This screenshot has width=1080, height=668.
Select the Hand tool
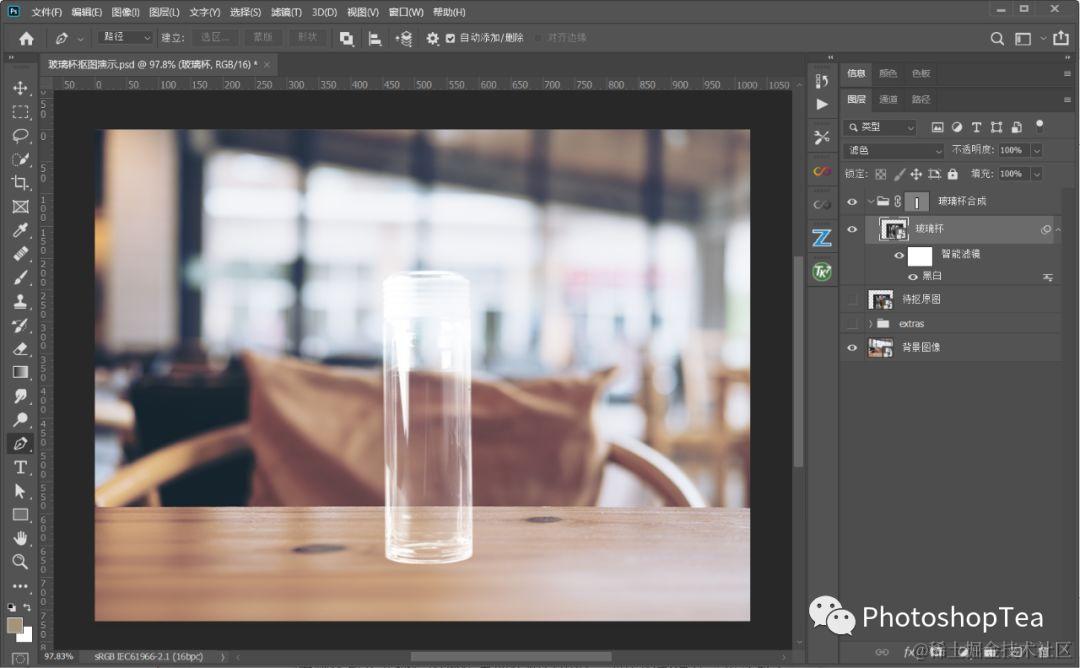click(20, 538)
